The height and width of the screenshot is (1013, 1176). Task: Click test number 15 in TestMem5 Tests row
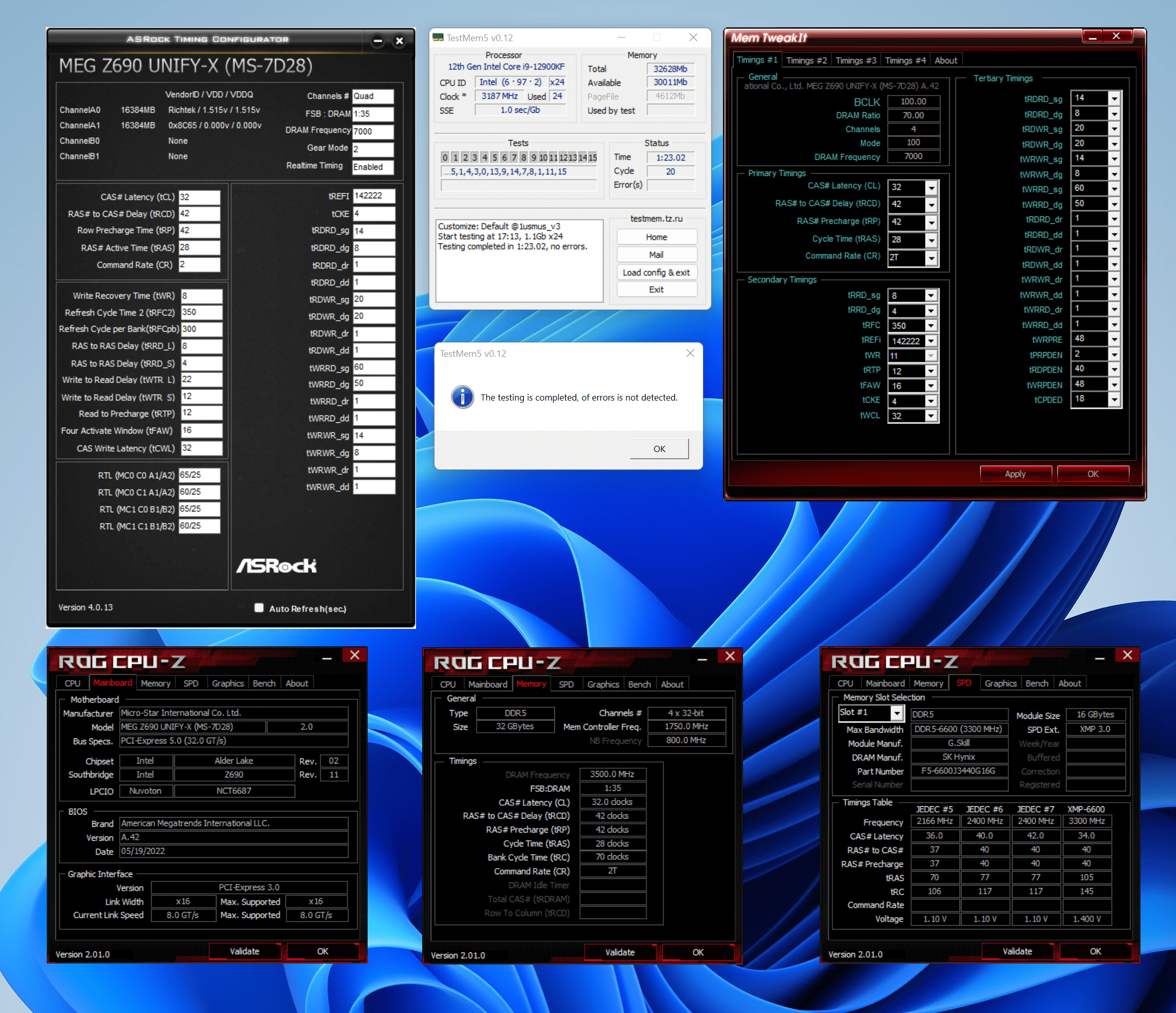pyautogui.click(x=592, y=157)
